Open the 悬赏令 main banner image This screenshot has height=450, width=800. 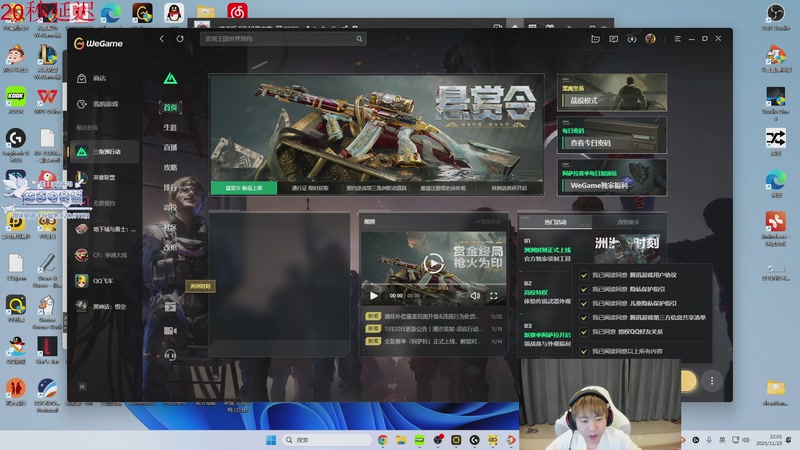[377, 128]
